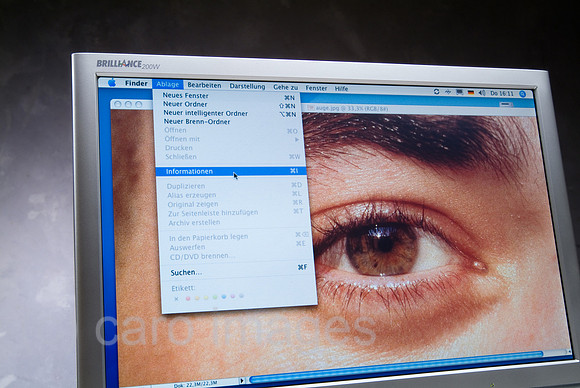Open Spotlight search magnifier icon
This screenshot has width=580, height=388.
click(522, 94)
